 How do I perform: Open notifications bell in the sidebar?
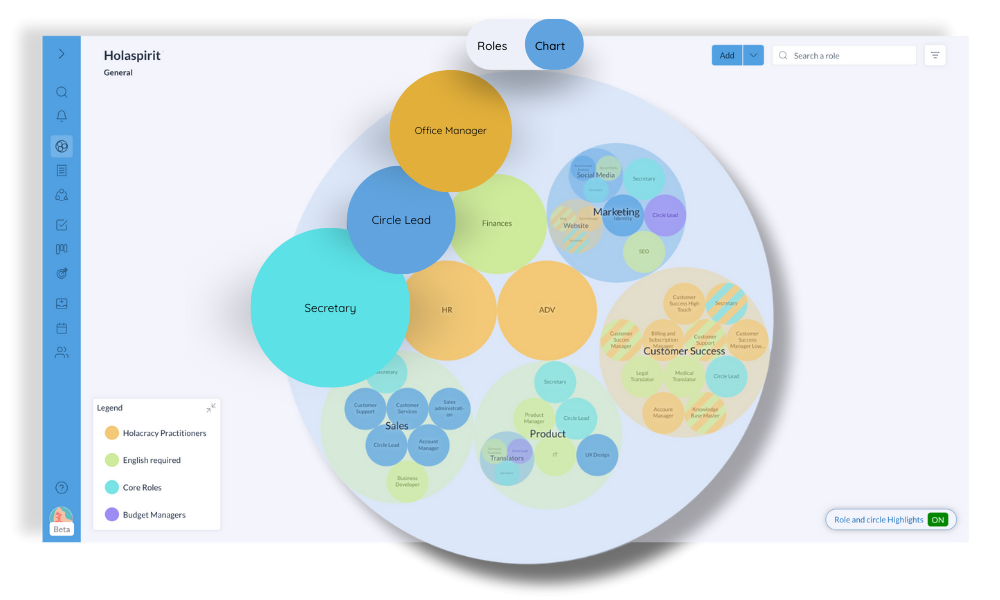(61, 116)
